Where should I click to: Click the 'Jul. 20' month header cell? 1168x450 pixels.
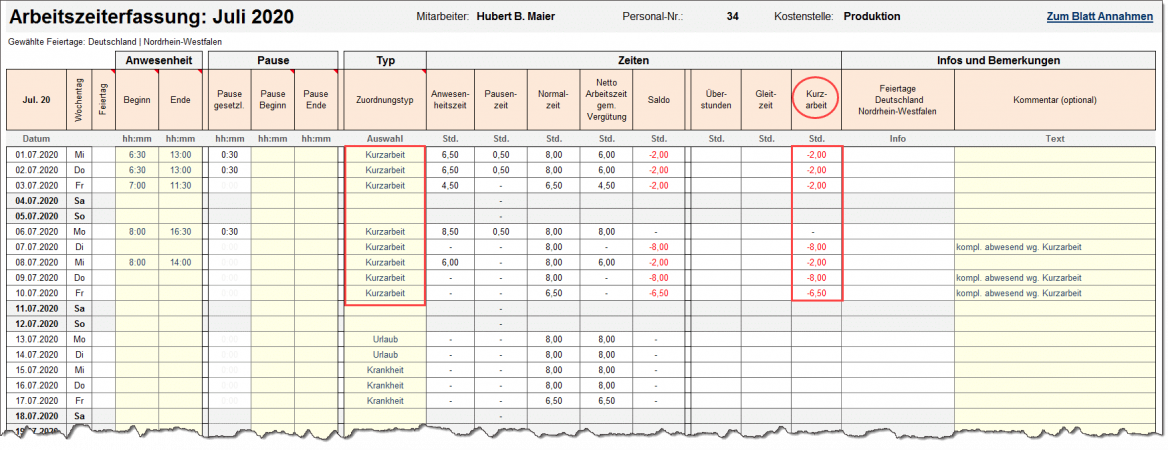coord(37,100)
